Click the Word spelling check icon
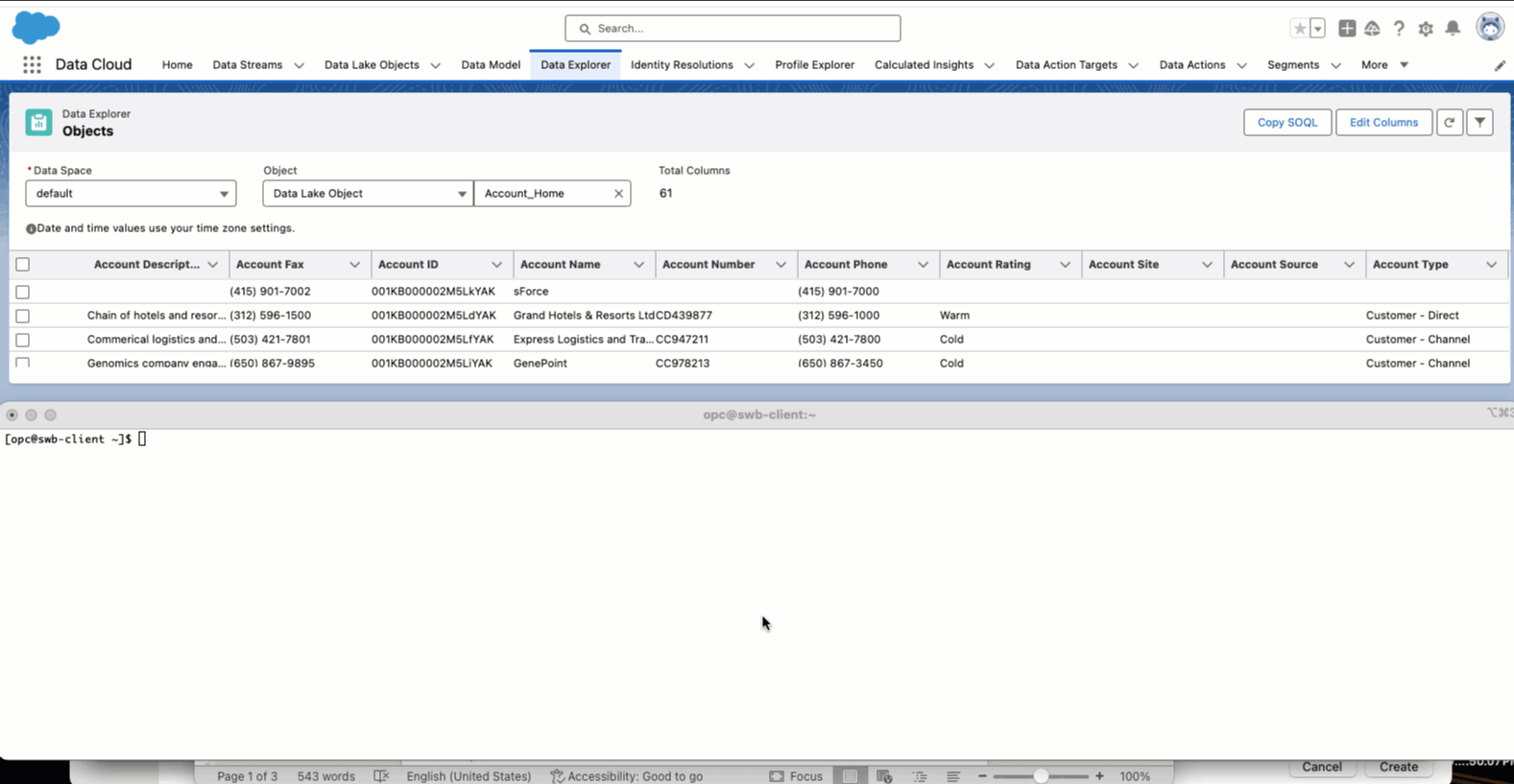This screenshot has width=1514, height=784. (381, 775)
